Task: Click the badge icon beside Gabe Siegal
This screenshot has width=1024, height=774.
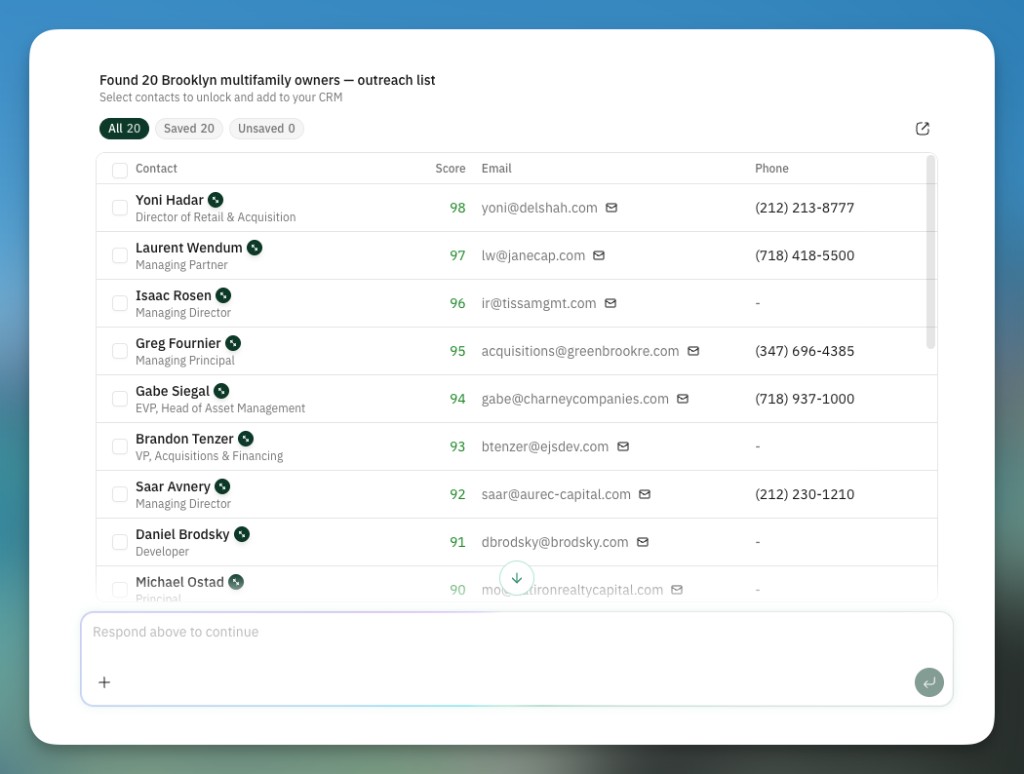Action: point(221,391)
